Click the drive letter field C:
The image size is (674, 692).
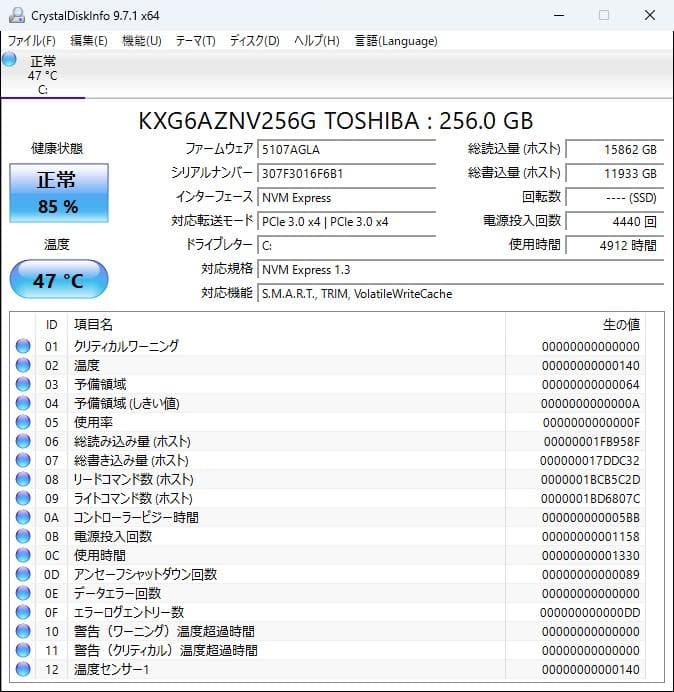pyautogui.click(x=346, y=245)
